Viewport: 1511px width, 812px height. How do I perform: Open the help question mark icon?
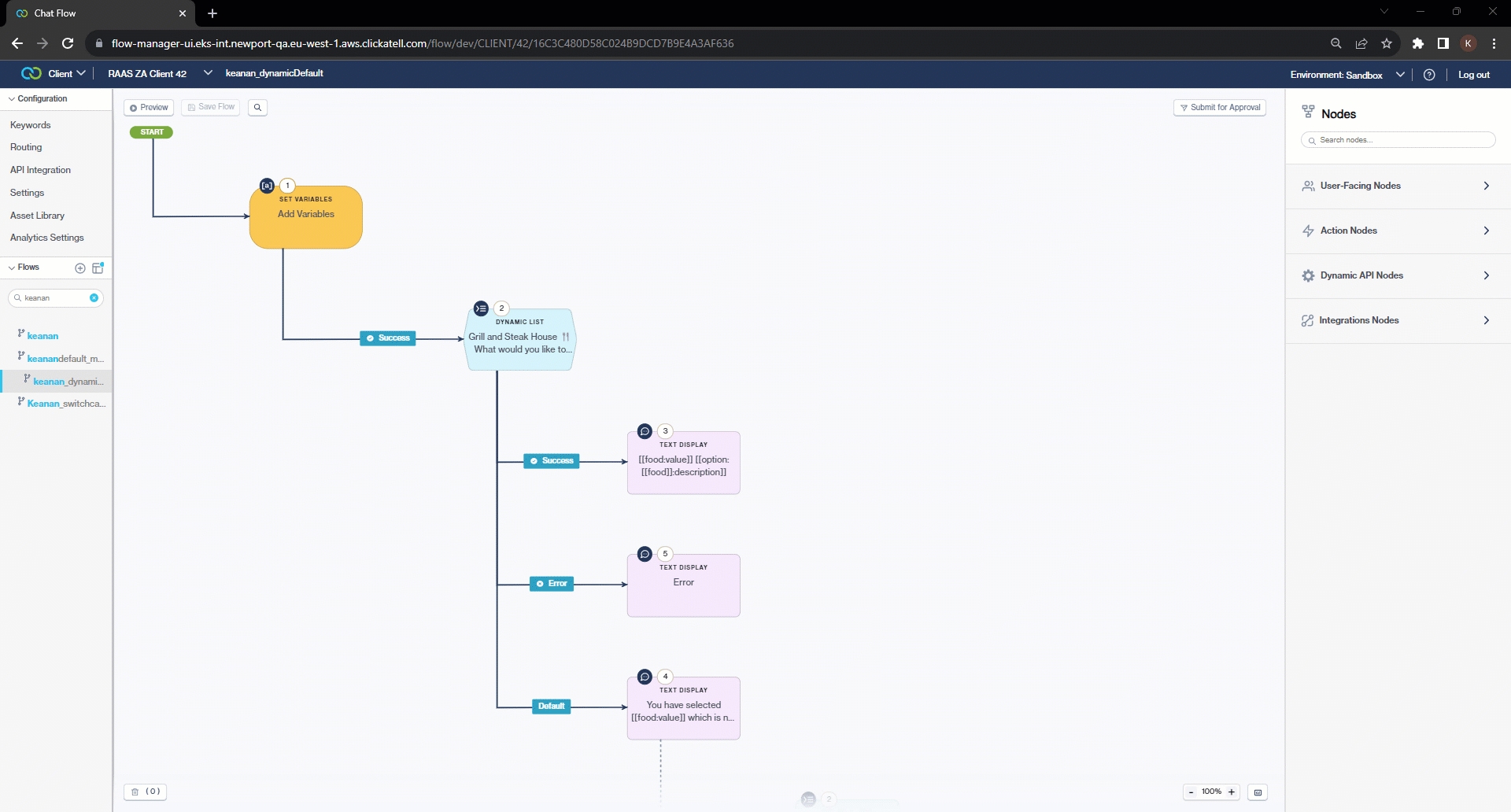pos(1429,75)
